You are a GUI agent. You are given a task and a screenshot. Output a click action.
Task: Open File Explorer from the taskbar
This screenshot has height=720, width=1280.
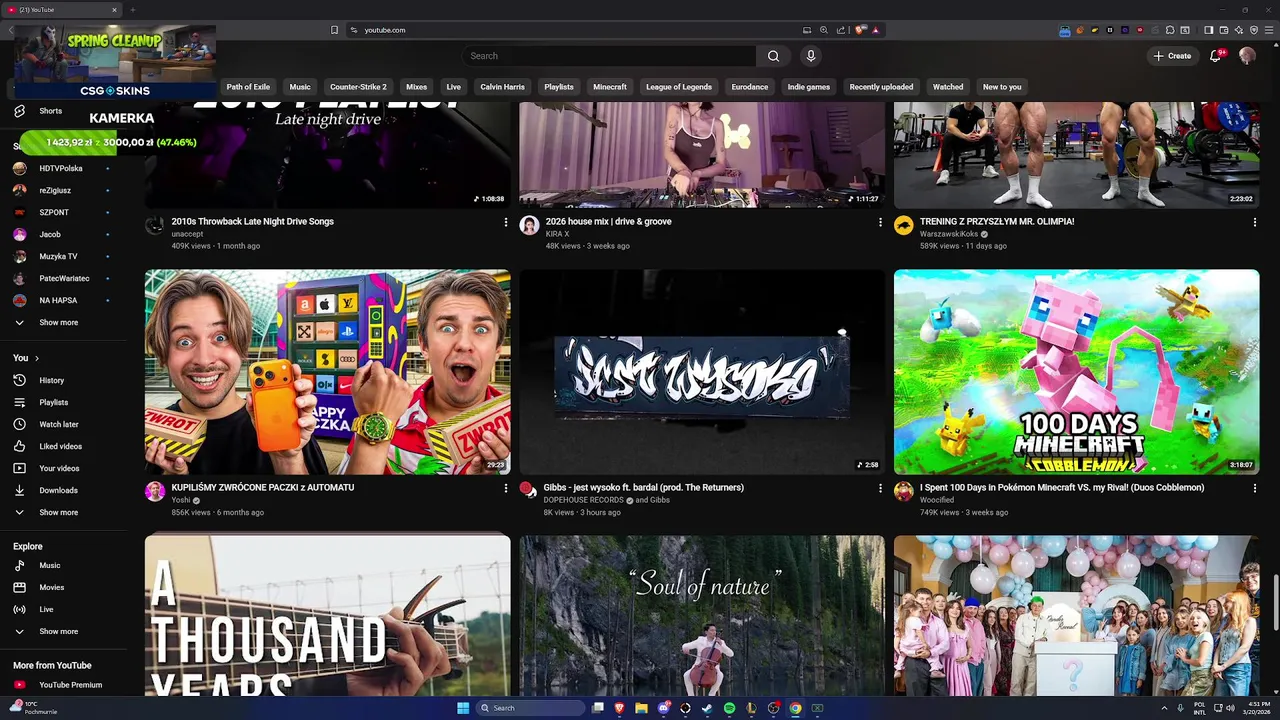coord(641,708)
